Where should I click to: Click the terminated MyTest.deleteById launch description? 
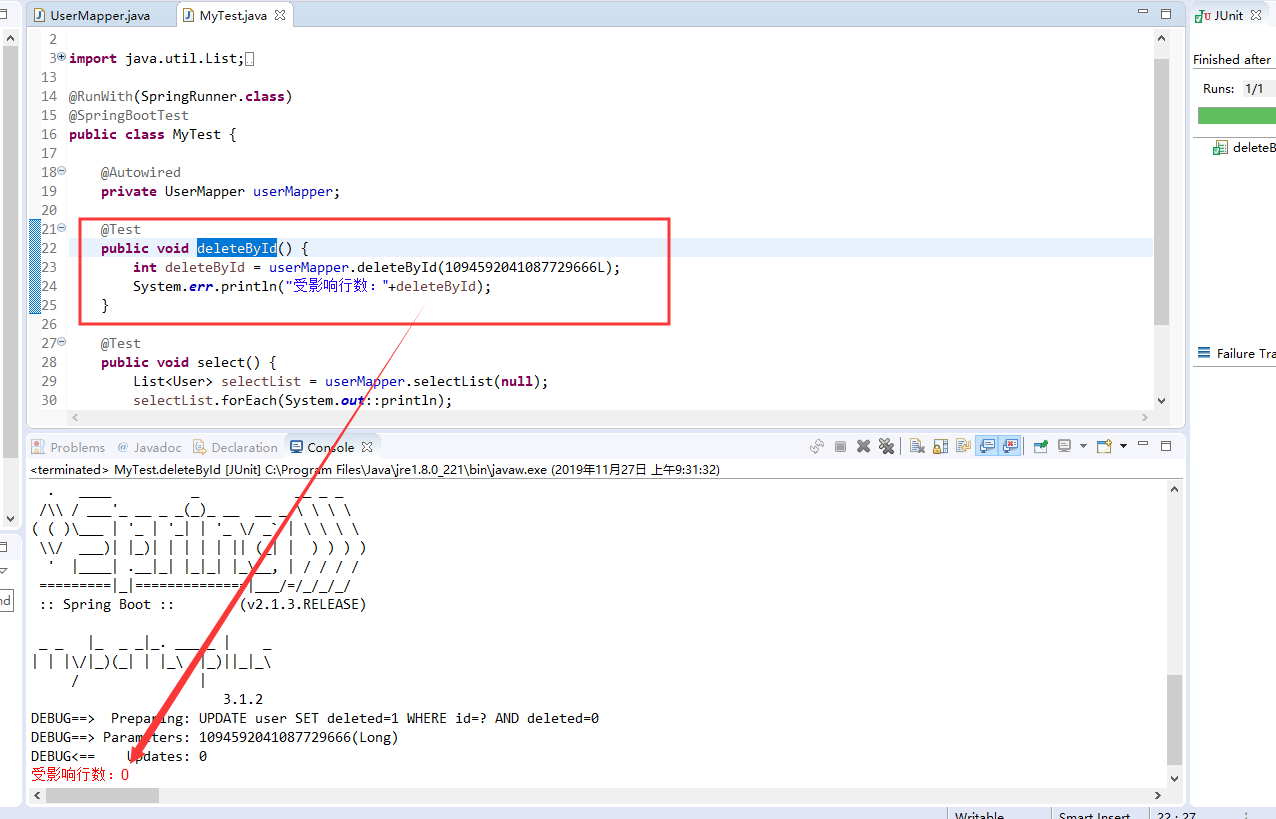tap(375, 469)
